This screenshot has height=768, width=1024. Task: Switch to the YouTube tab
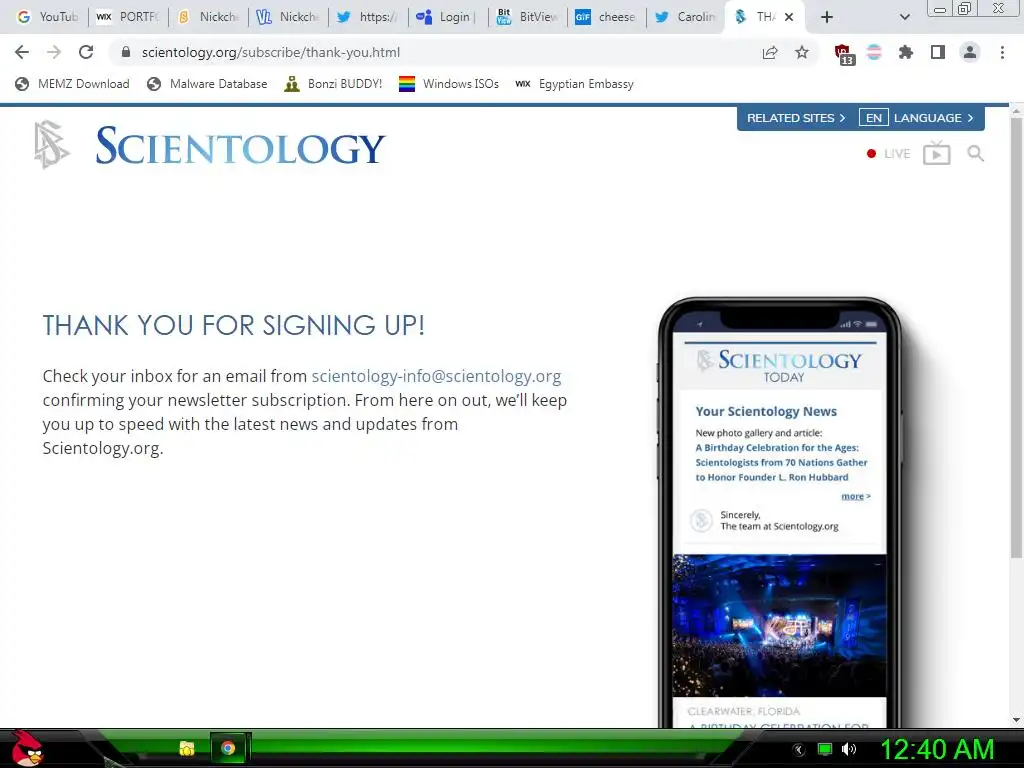click(x=48, y=17)
